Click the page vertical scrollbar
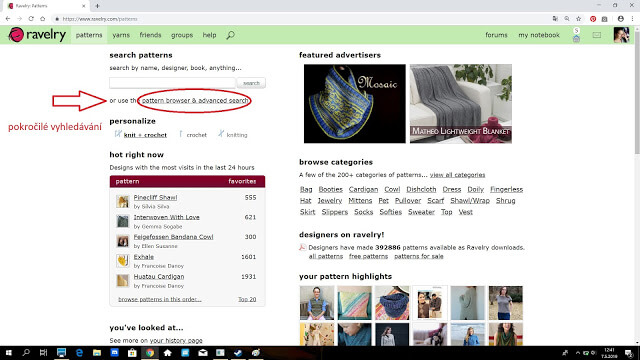 [637, 98]
